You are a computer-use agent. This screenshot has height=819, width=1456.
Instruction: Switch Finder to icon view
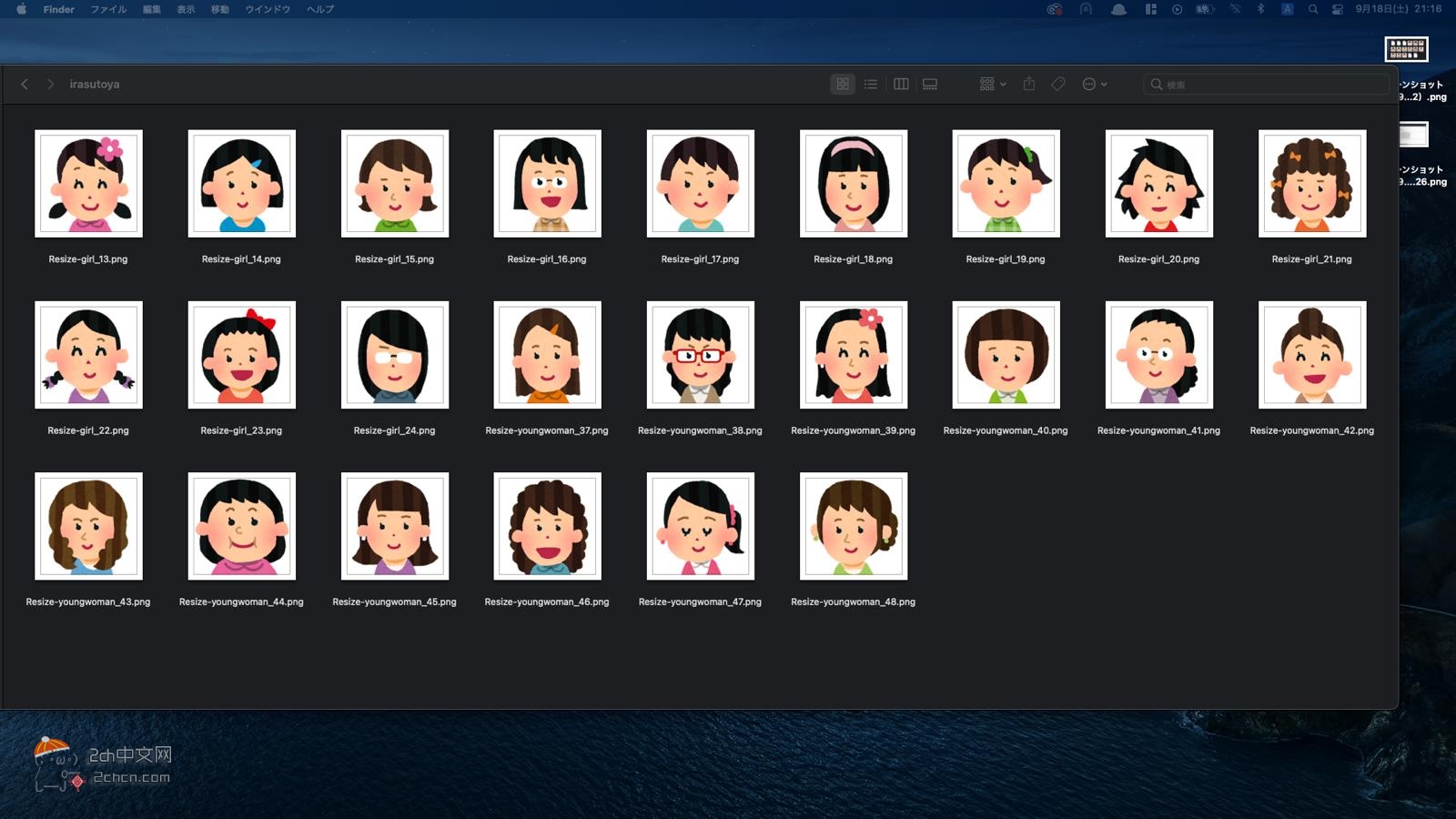pyautogui.click(x=843, y=84)
